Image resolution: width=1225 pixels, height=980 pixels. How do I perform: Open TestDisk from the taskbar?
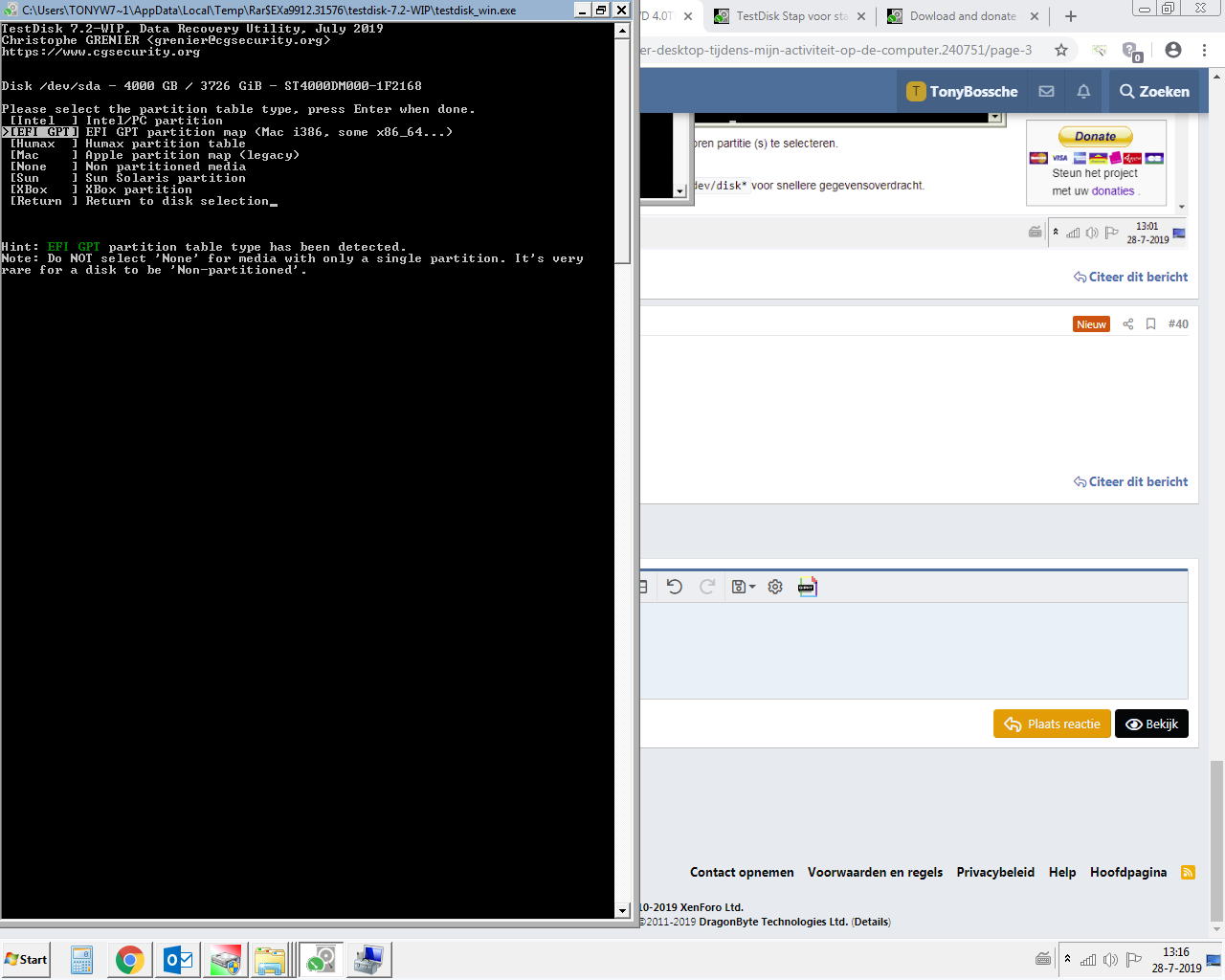pos(320,960)
